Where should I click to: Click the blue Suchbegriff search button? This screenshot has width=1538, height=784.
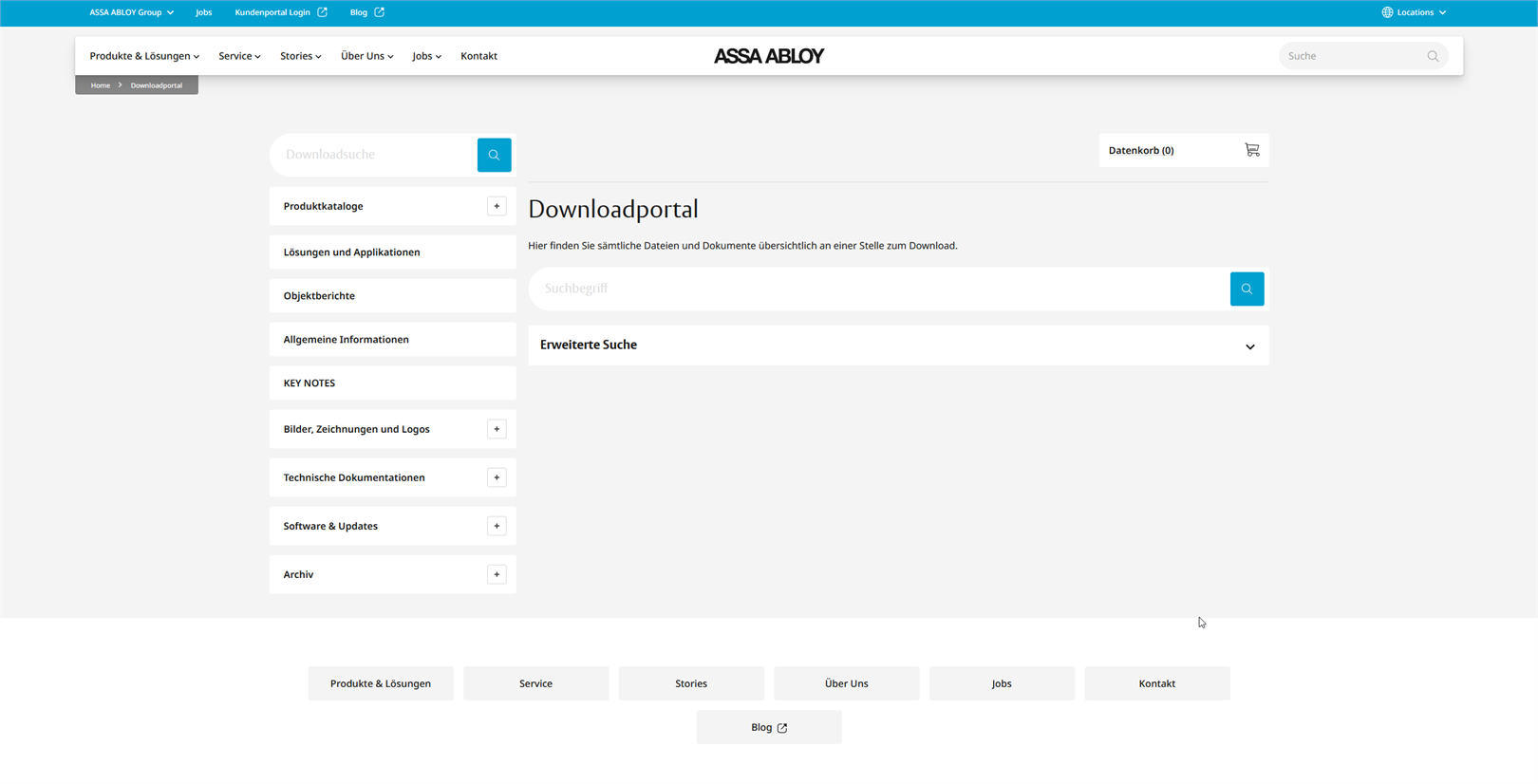coord(1247,289)
